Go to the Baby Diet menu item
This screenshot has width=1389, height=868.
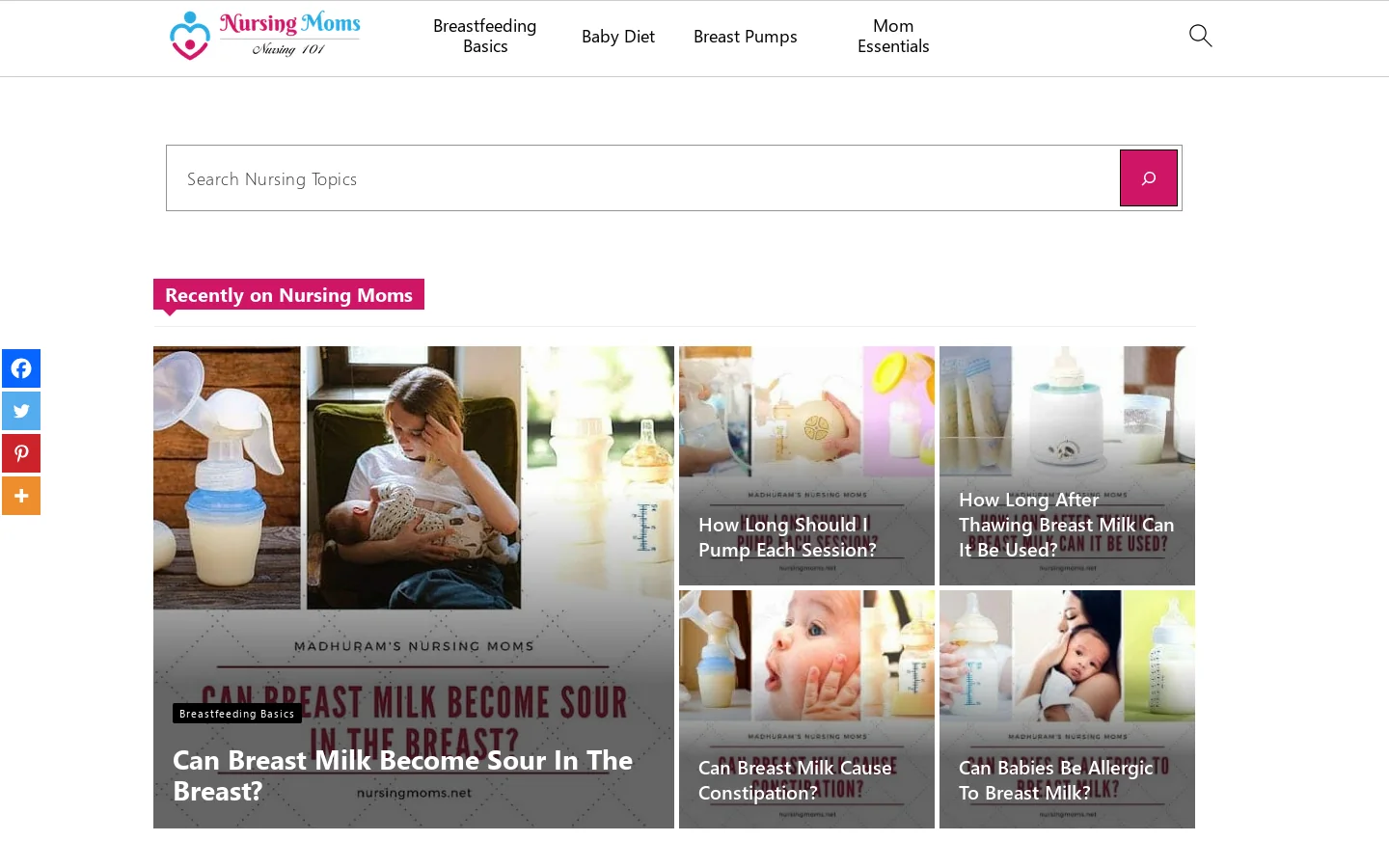tap(618, 36)
